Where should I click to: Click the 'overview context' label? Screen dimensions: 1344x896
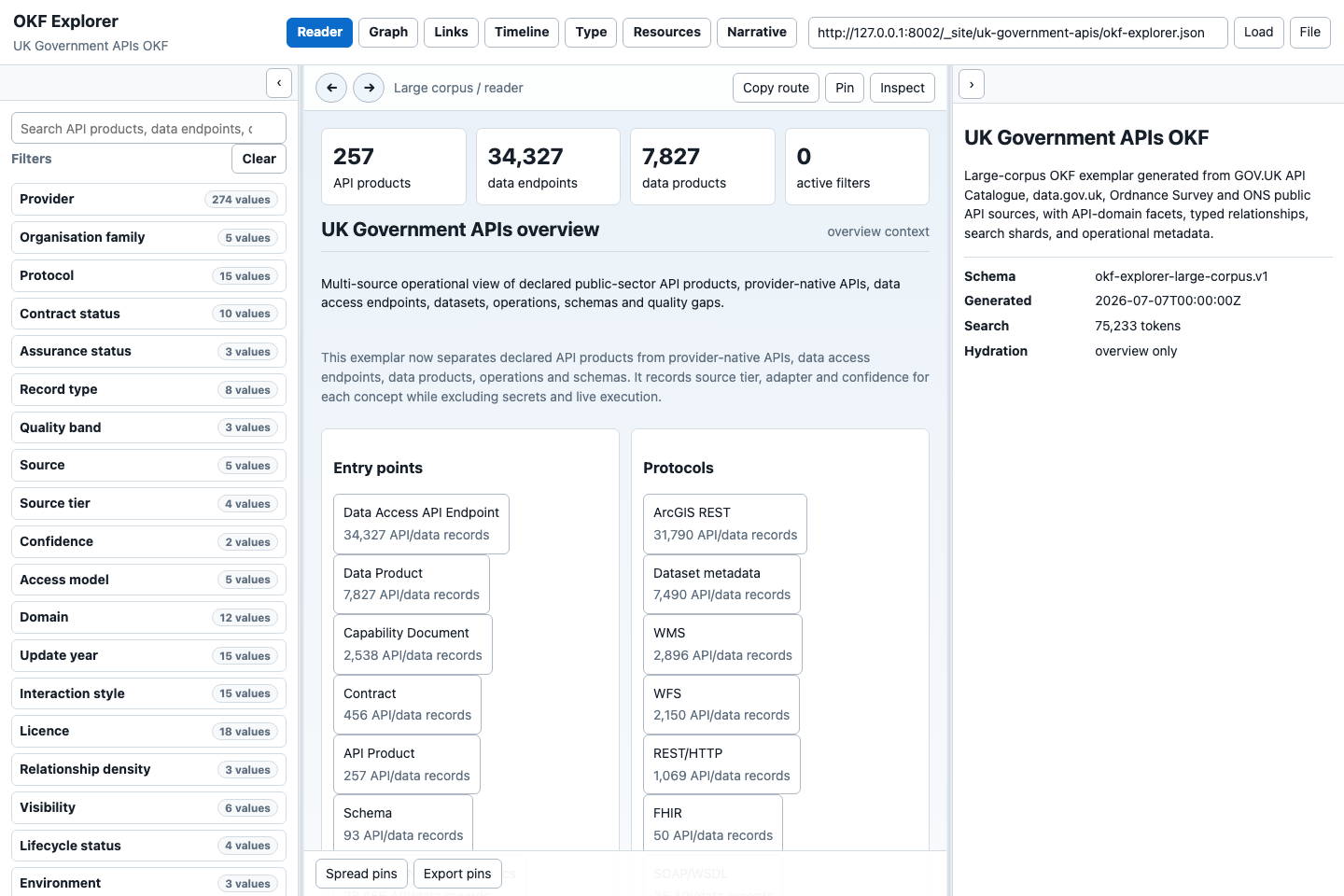pyautogui.click(x=878, y=231)
